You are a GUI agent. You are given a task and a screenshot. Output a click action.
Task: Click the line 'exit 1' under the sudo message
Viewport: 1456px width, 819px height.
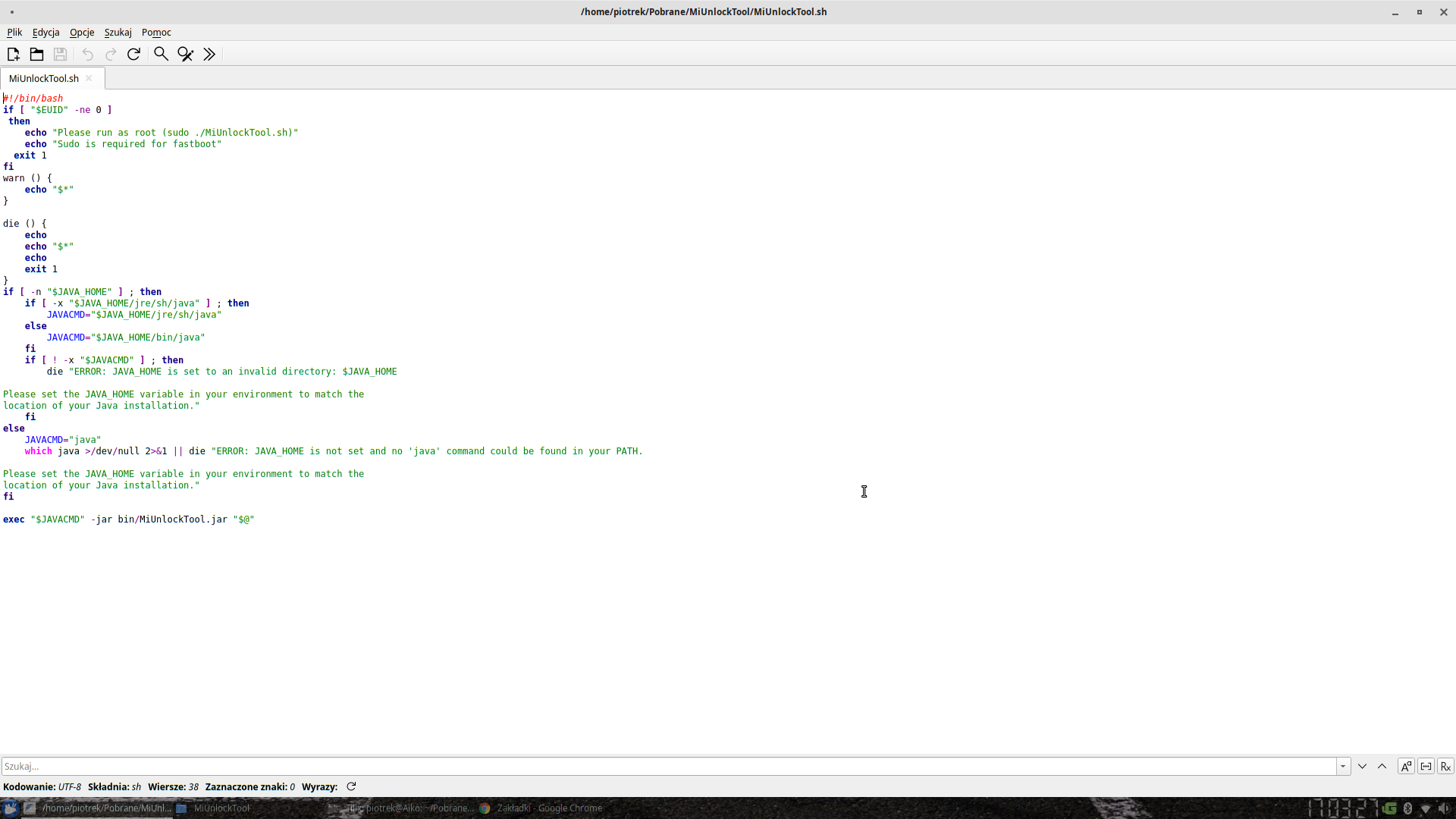coord(30,155)
